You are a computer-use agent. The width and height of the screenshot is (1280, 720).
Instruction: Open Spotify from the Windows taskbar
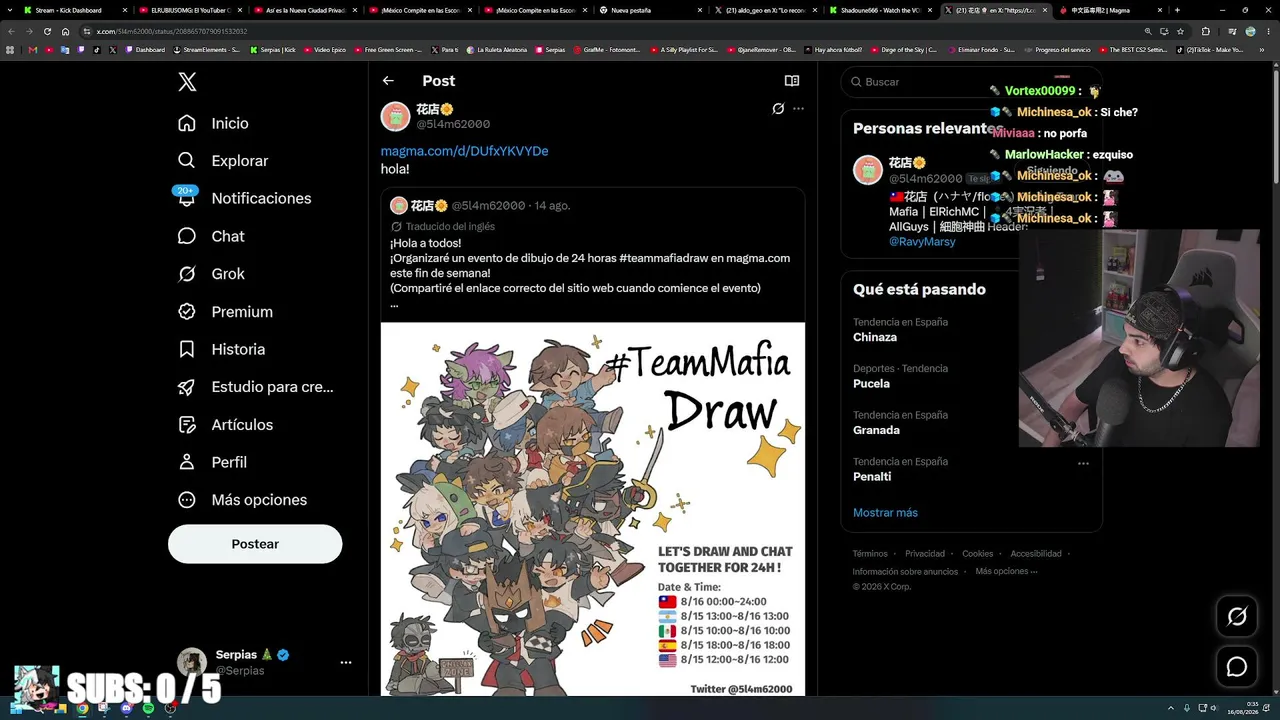[x=148, y=709]
